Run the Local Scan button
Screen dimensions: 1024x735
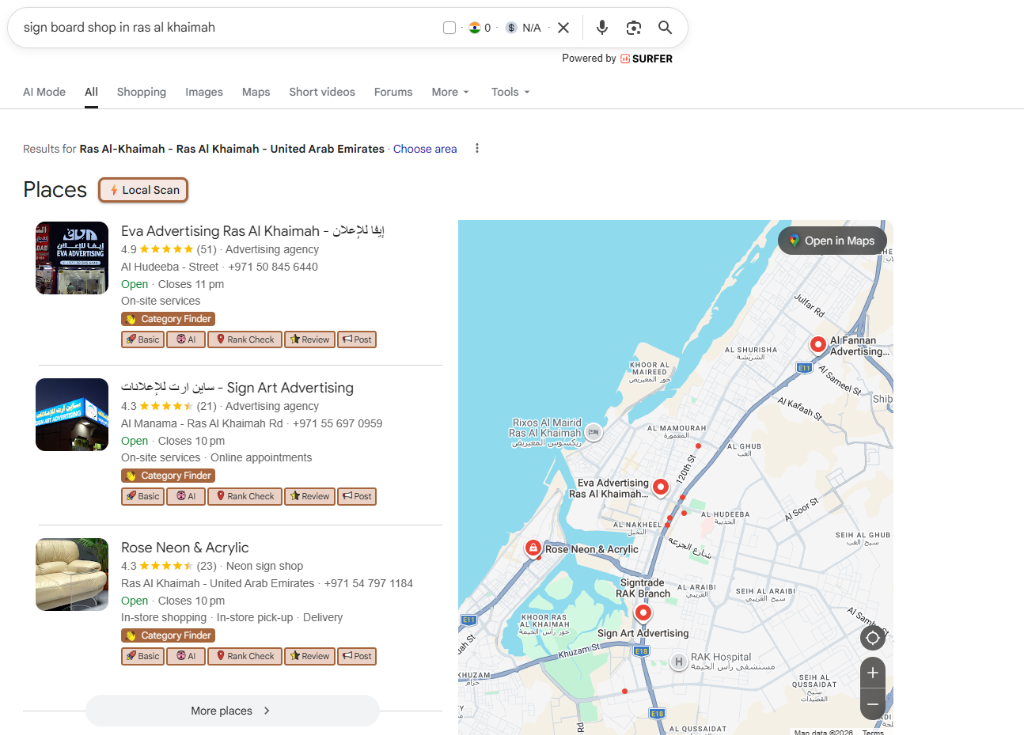143,190
